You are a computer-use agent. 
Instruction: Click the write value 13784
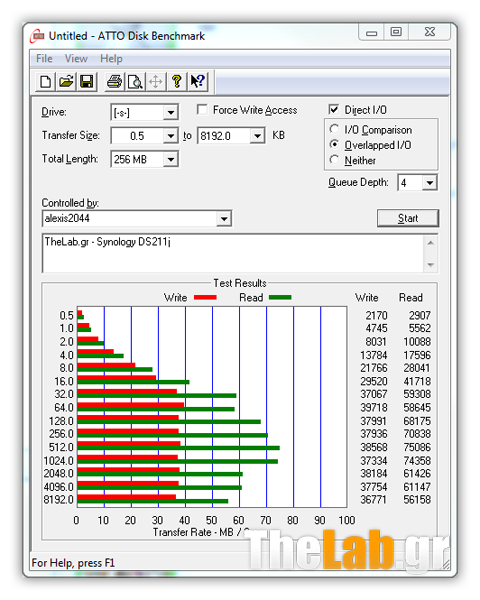[x=374, y=355]
